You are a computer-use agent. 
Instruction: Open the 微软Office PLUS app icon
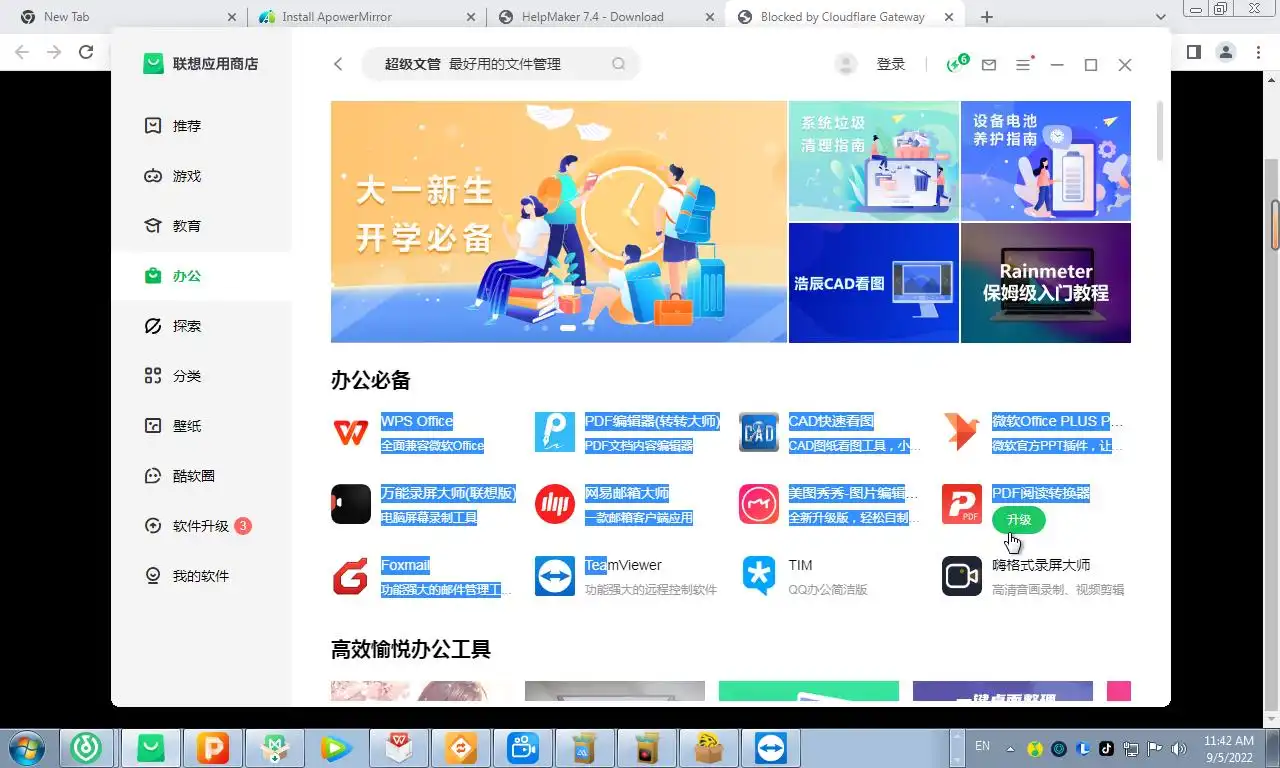tap(962, 432)
